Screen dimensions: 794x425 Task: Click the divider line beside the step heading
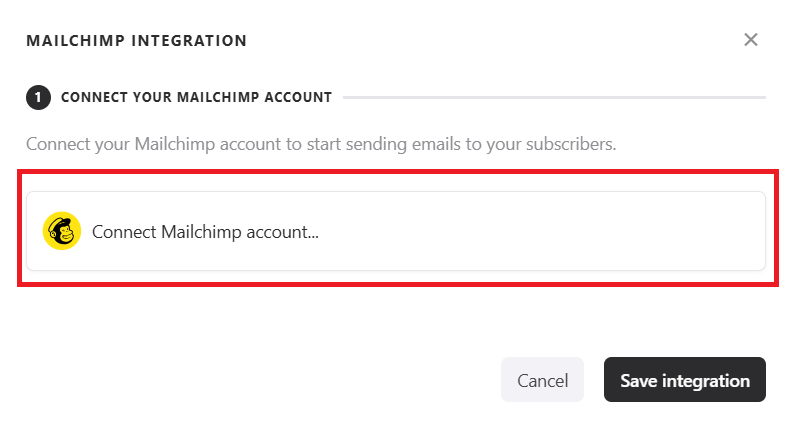(x=554, y=98)
